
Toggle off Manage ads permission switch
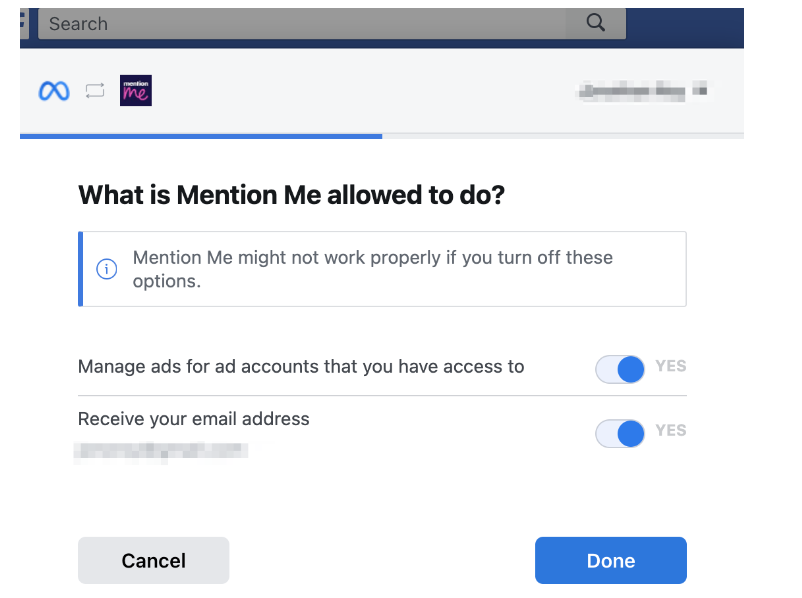(x=619, y=369)
